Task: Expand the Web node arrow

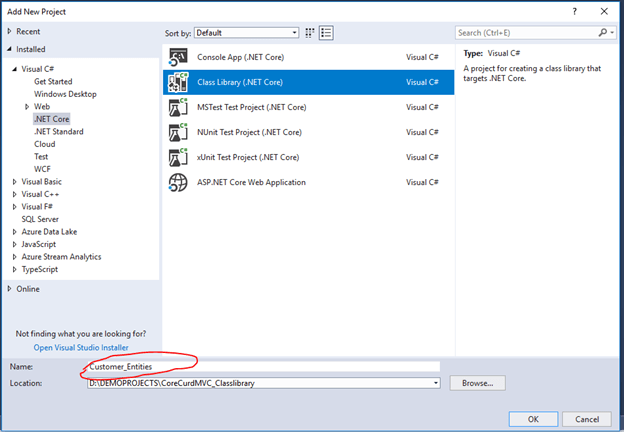Action: coord(27,107)
